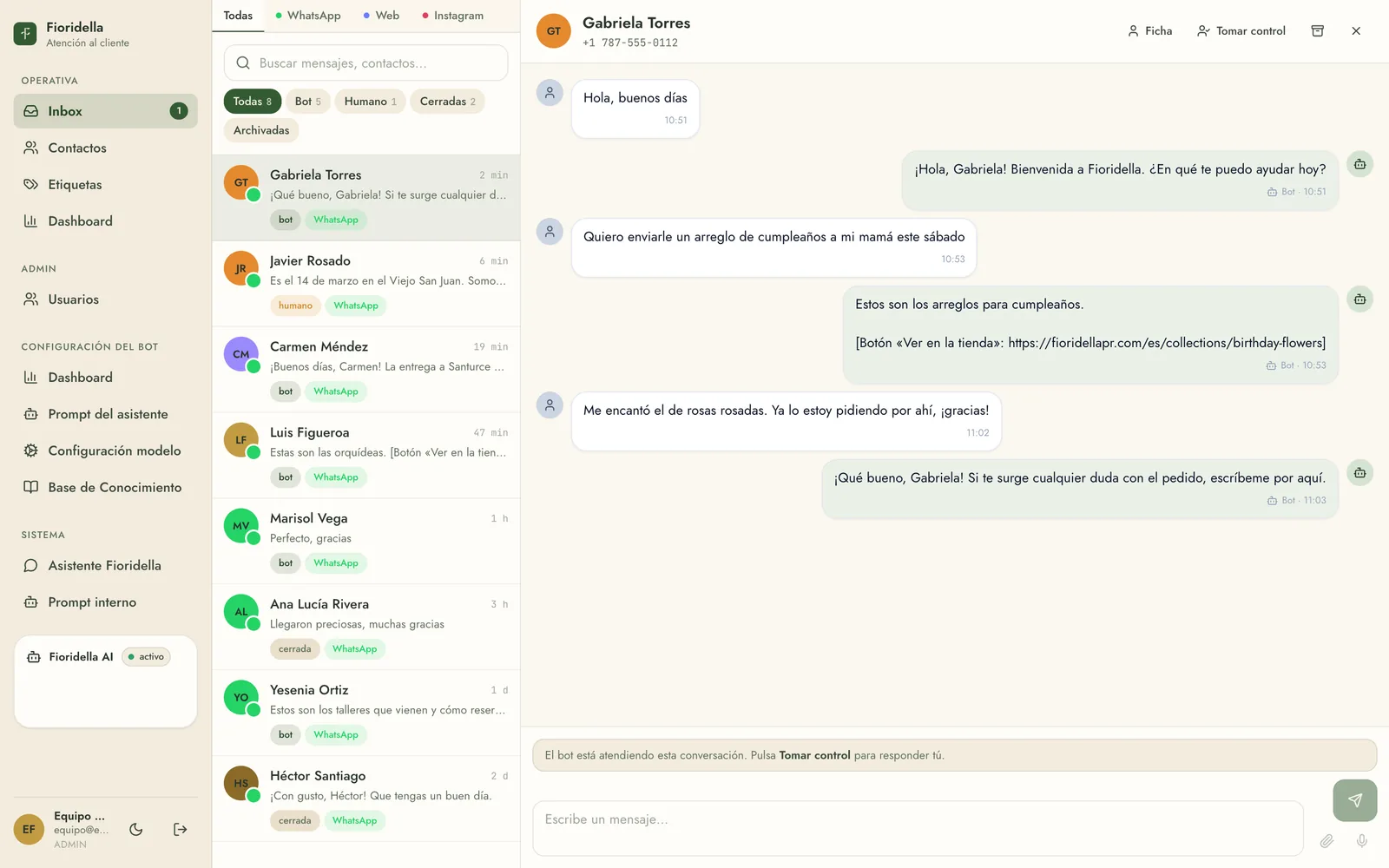1389x868 pixels.
Task: Open Etiquetas in sidebar
Action: [x=105, y=184]
